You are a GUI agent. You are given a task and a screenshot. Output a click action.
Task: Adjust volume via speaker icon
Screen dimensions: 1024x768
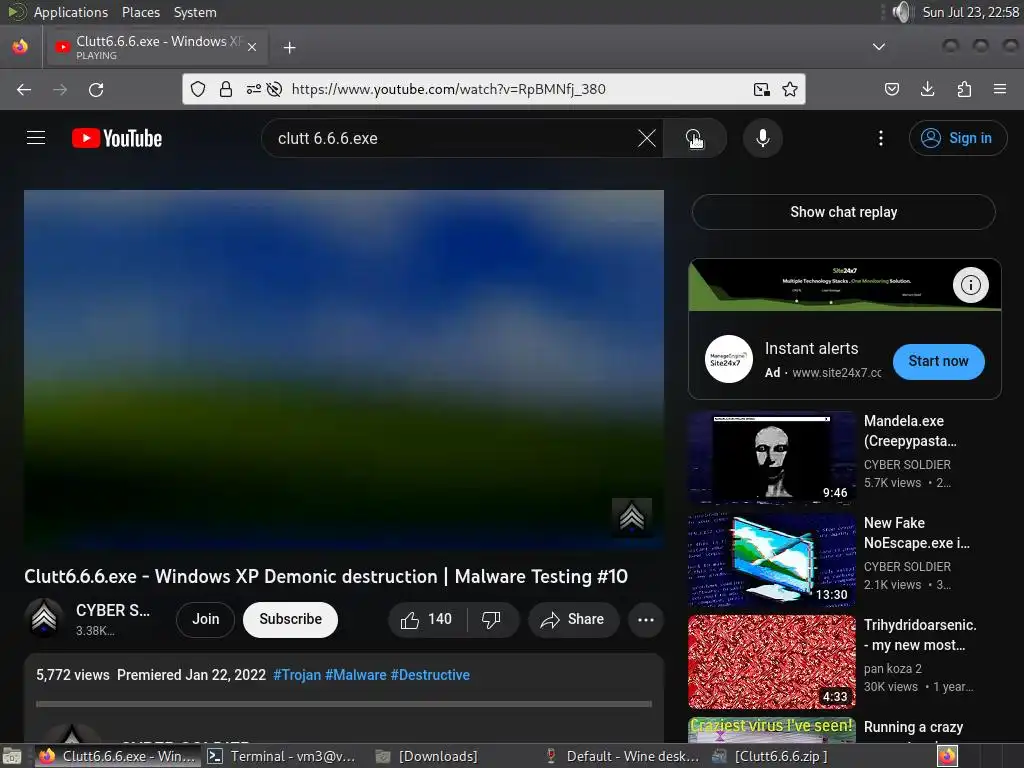[901, 12]
